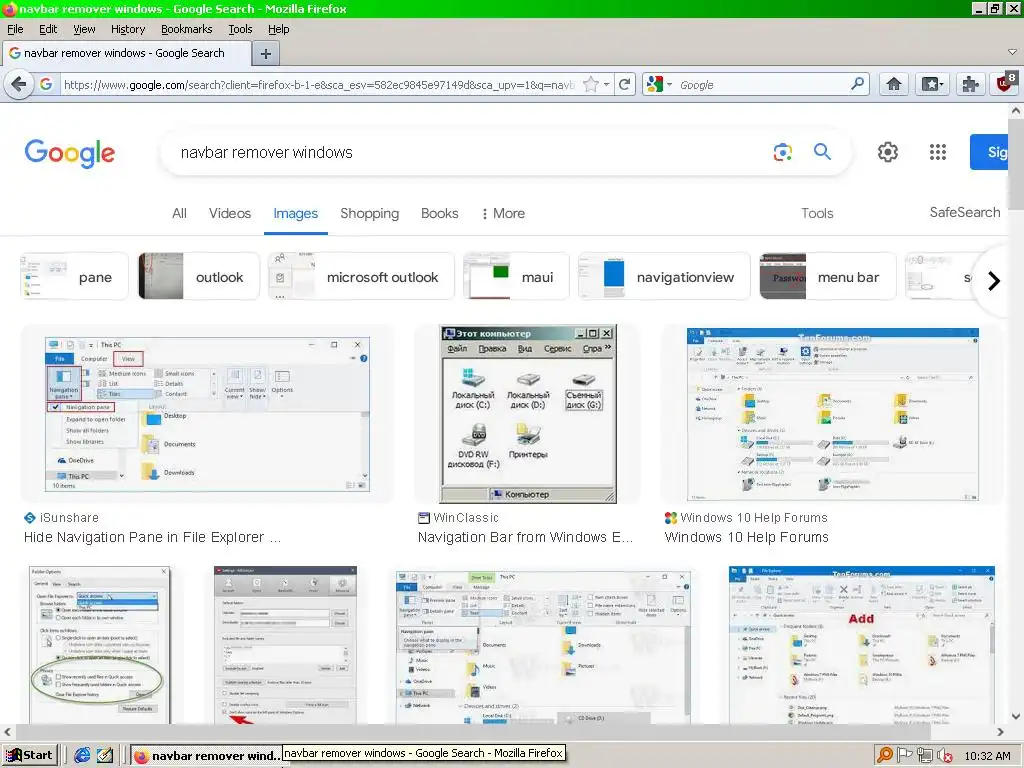Open the Google apps grid
Viewport: 1024px width, 768px height.
938,152
